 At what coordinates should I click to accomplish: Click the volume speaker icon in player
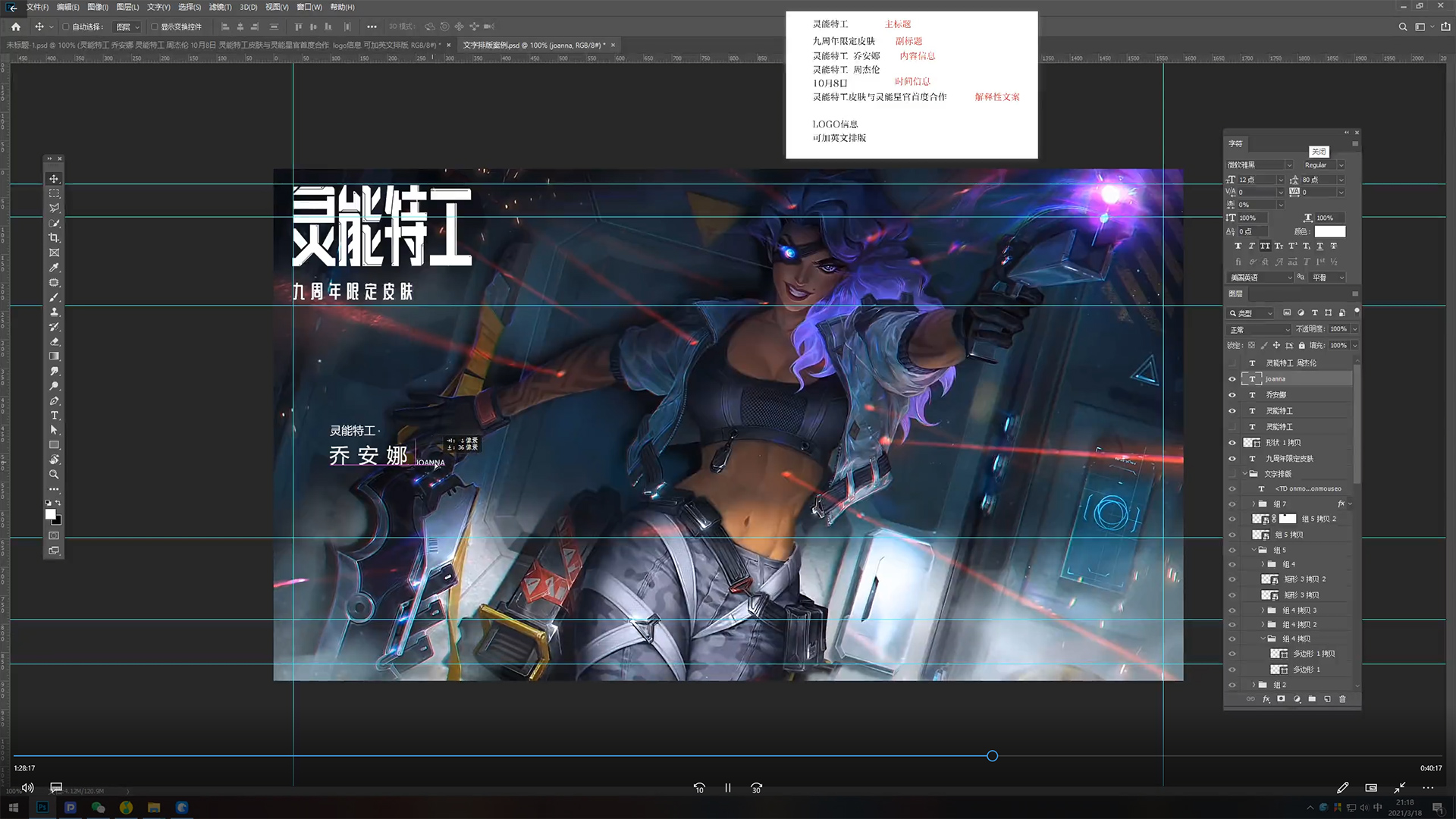pos(28,788)
